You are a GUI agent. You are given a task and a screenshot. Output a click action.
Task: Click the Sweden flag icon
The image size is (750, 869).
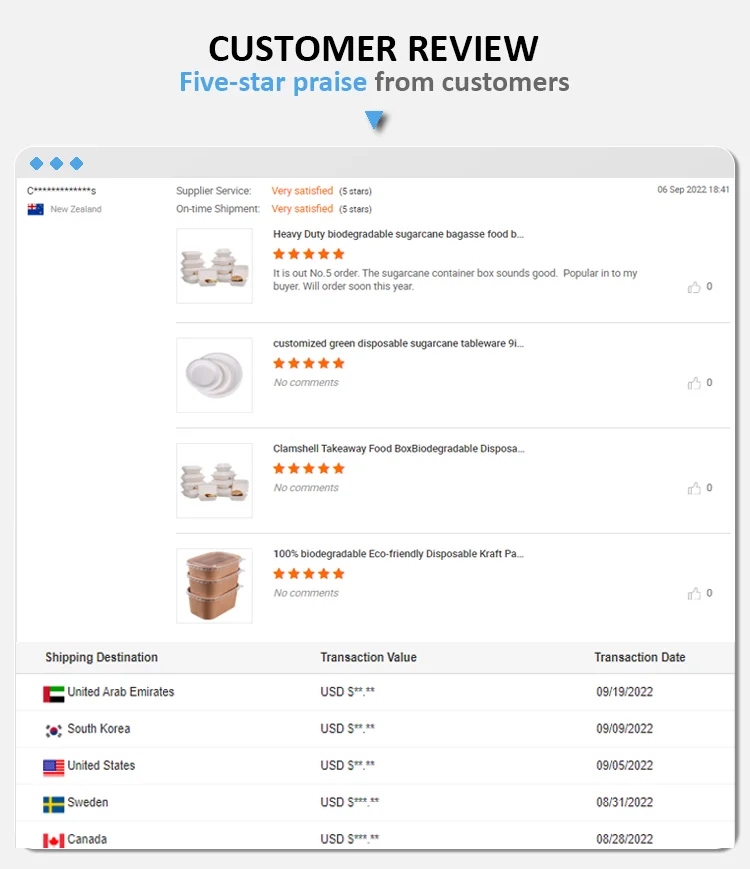(x=54, y=804)
